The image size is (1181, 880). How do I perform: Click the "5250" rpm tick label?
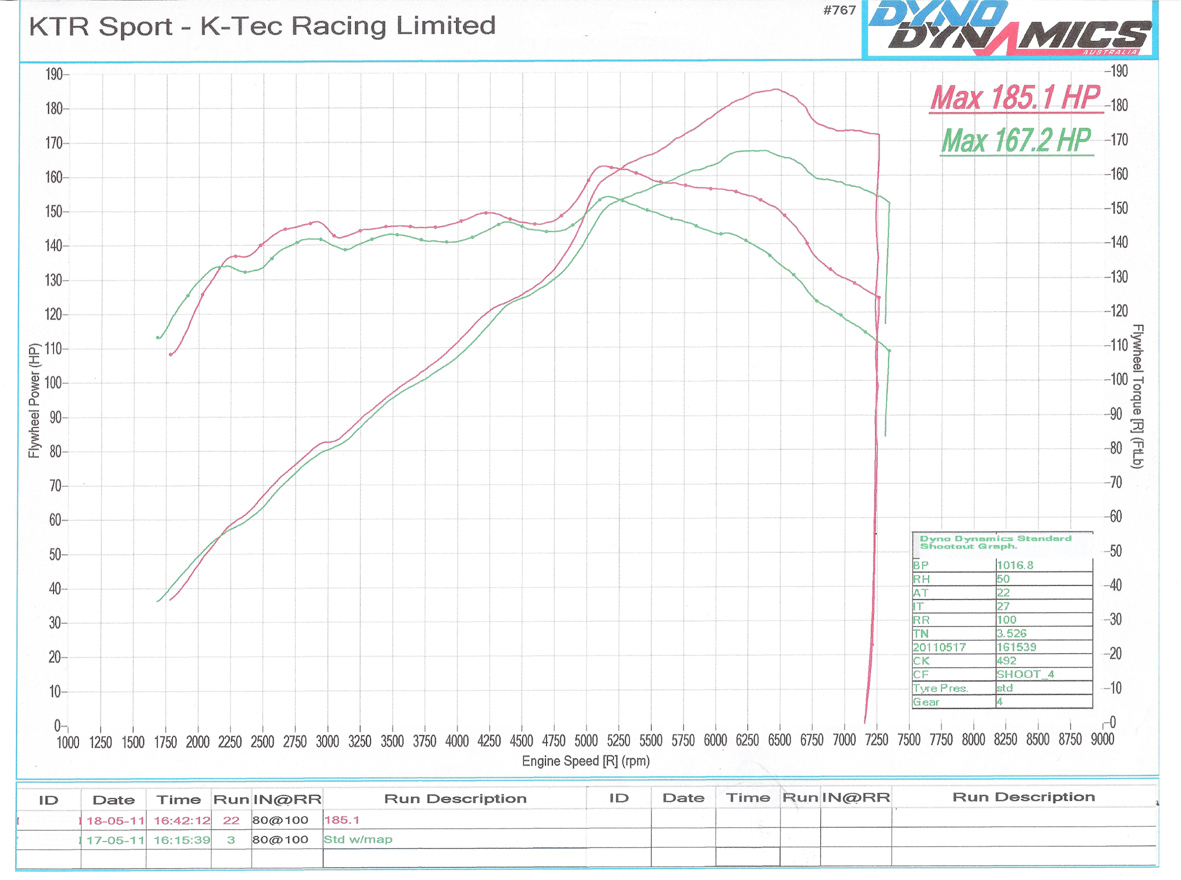pyautogui.click(x=618, y=741)
